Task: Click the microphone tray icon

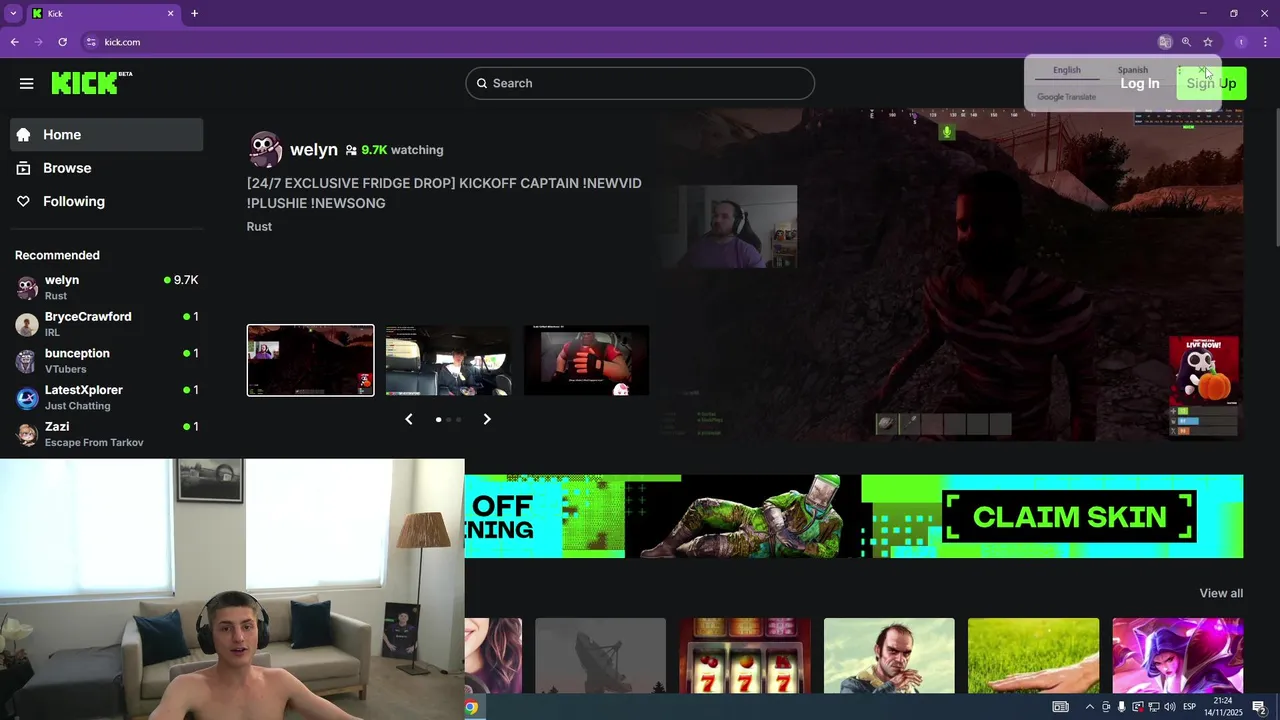Action: [1121, 707]
